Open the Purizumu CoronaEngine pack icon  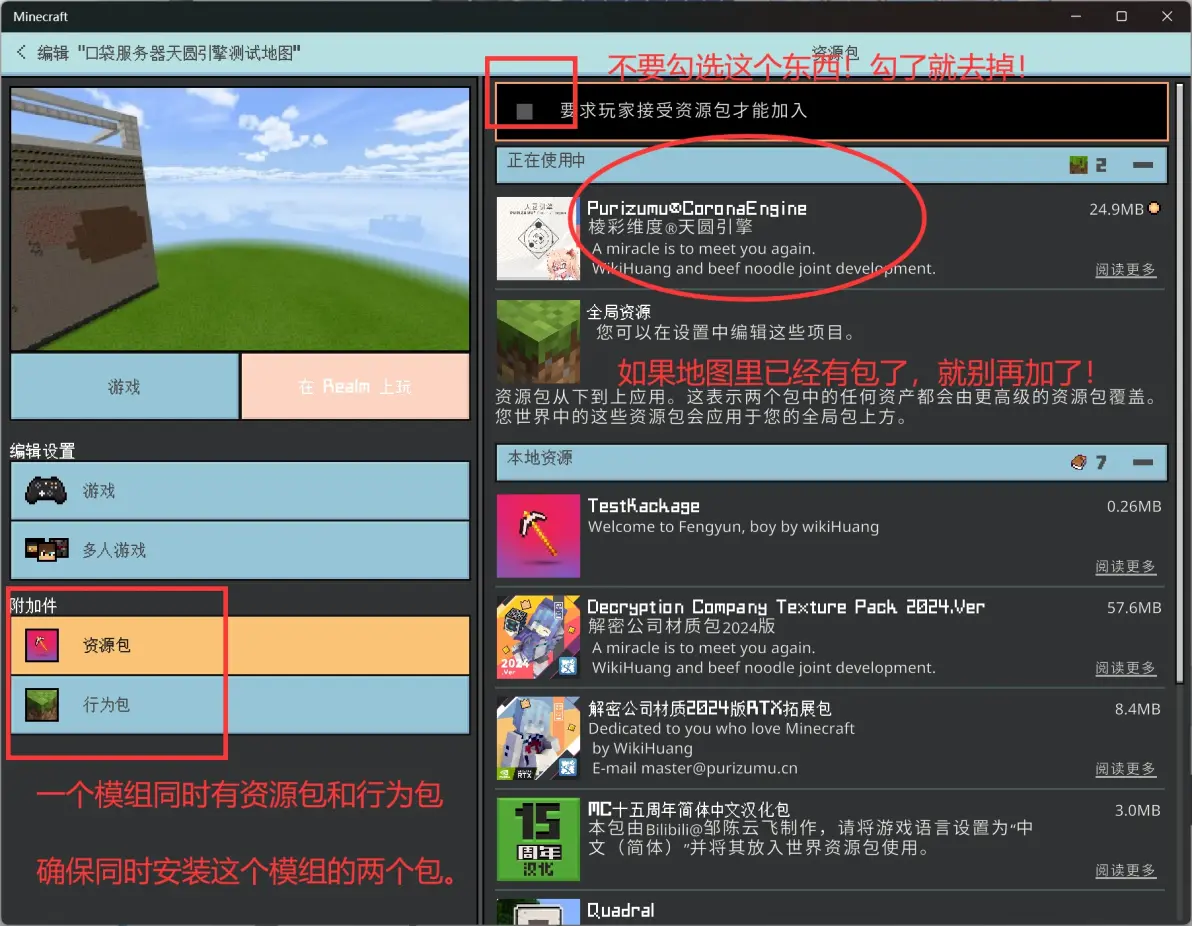(x=538, y=239)
